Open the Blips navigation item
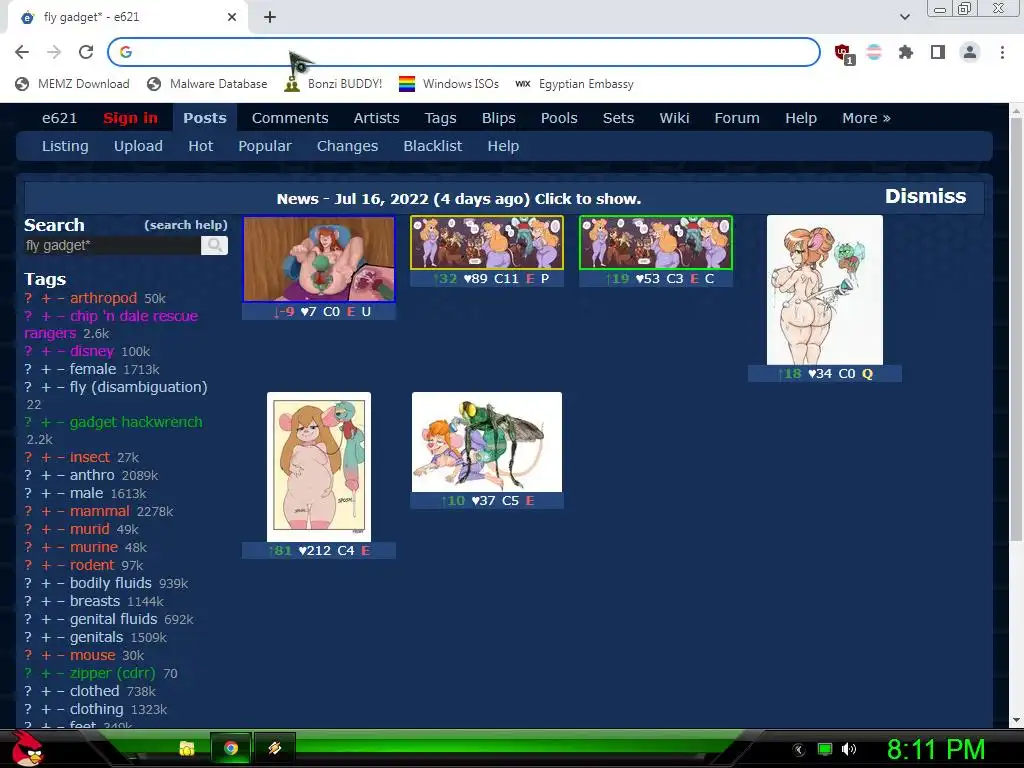Image resolution: width=1024 pixels, height=768 pixels. pyautogui.click(x=498, y=118)
